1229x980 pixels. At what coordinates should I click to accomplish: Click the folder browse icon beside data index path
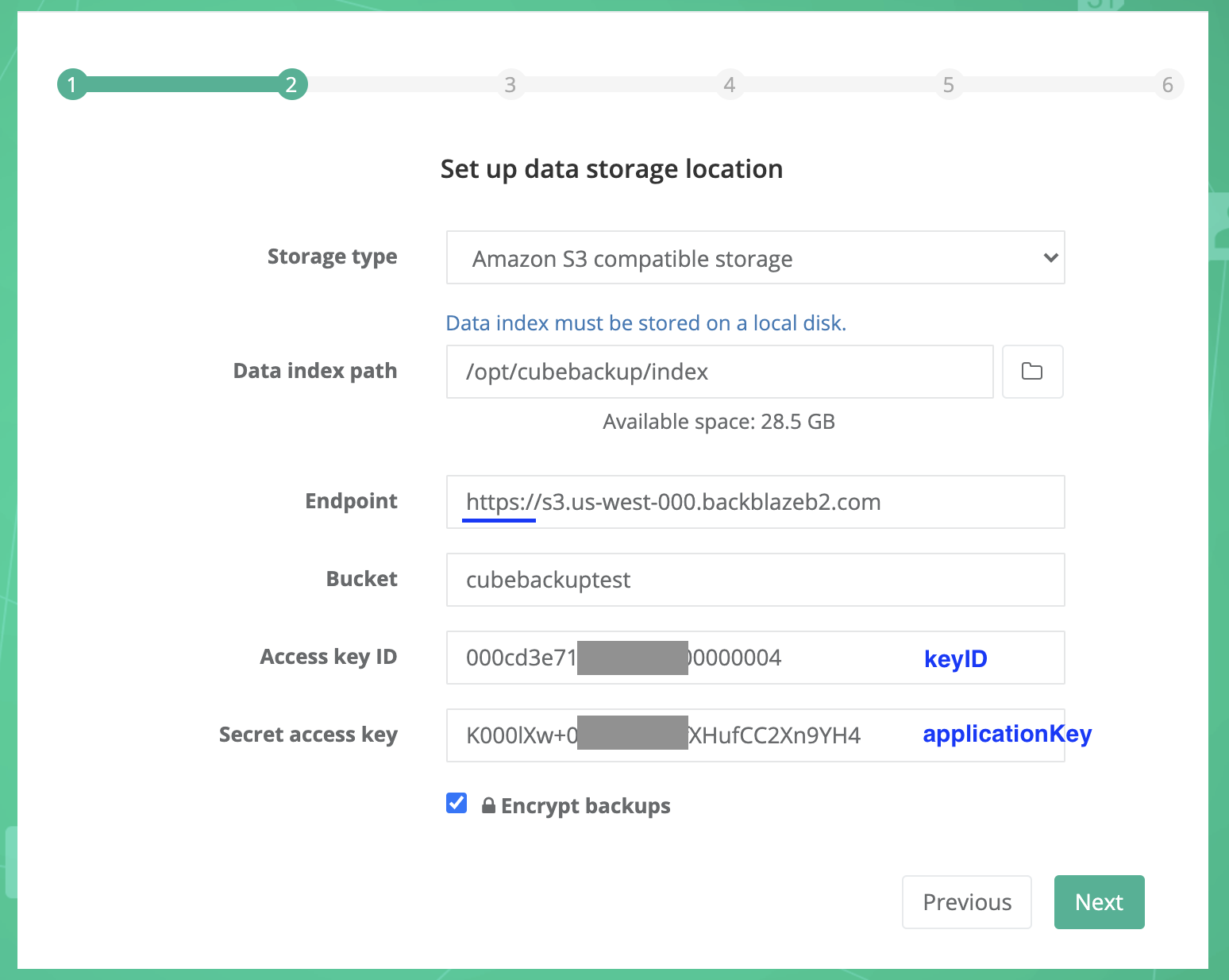[1032, 372]
